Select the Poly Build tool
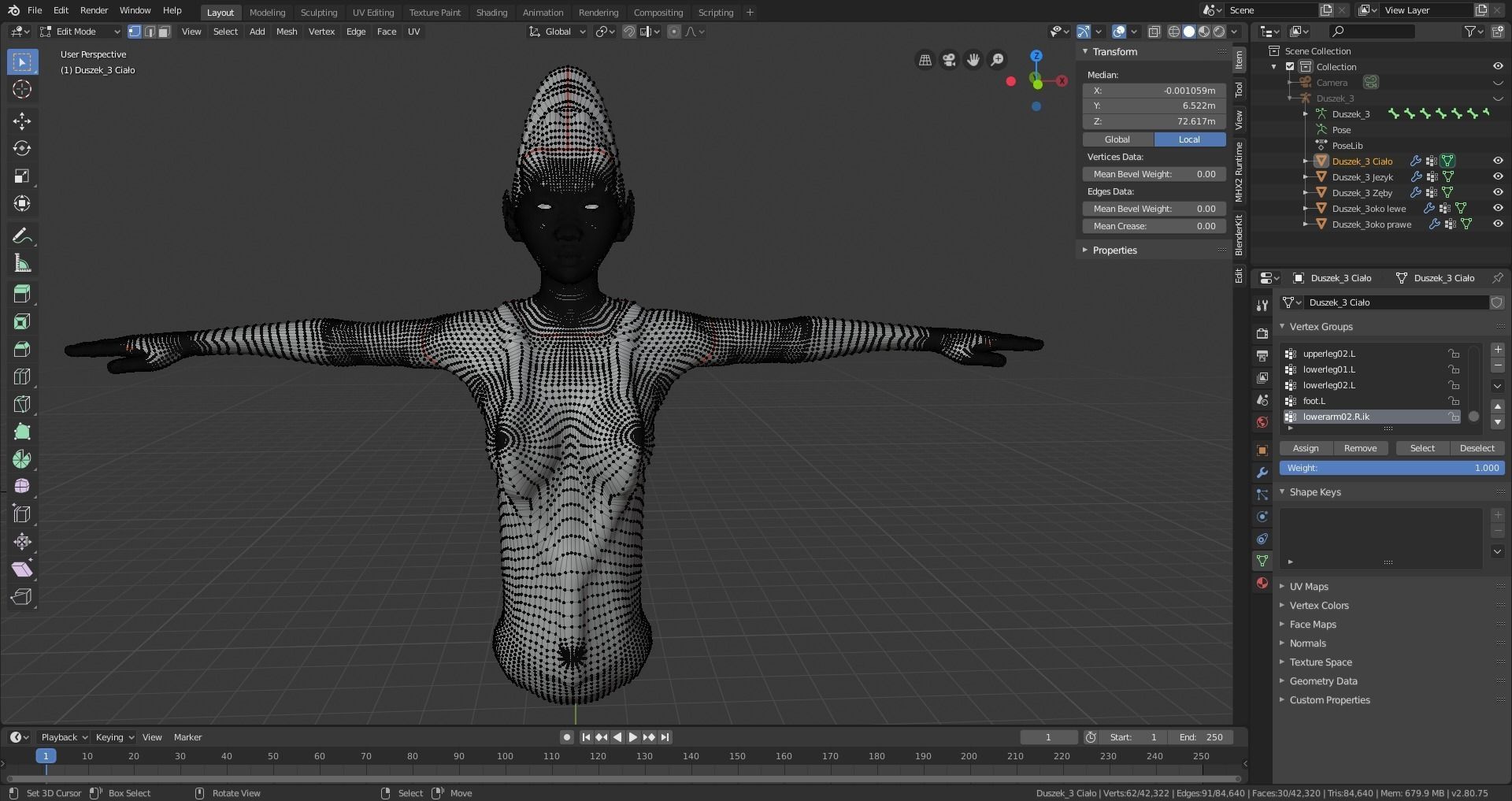The height and width of the screenshot is (801, 1512). (22, 432)
